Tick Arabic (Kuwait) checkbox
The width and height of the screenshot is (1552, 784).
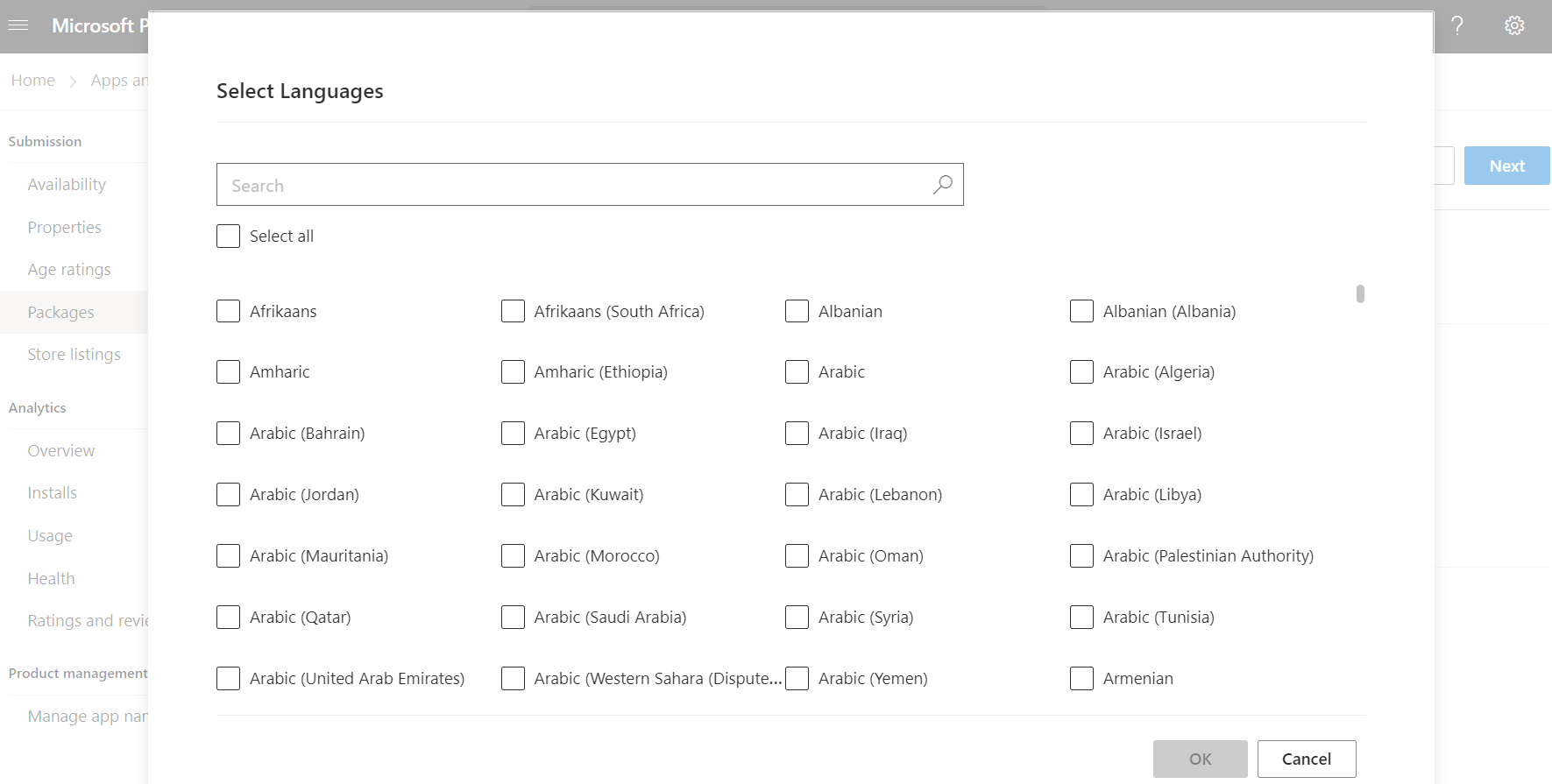tap(513, 495)
